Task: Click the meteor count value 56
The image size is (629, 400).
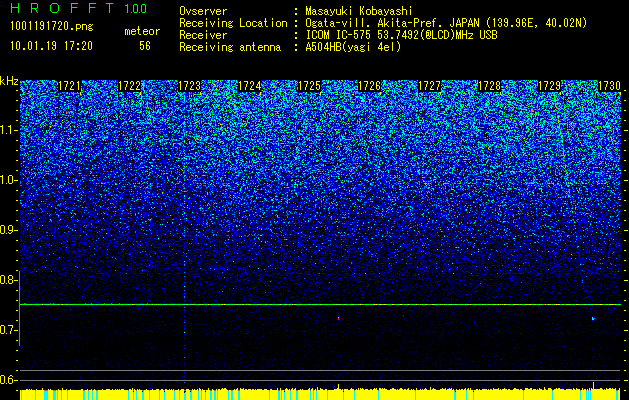Action: [145, 46]
